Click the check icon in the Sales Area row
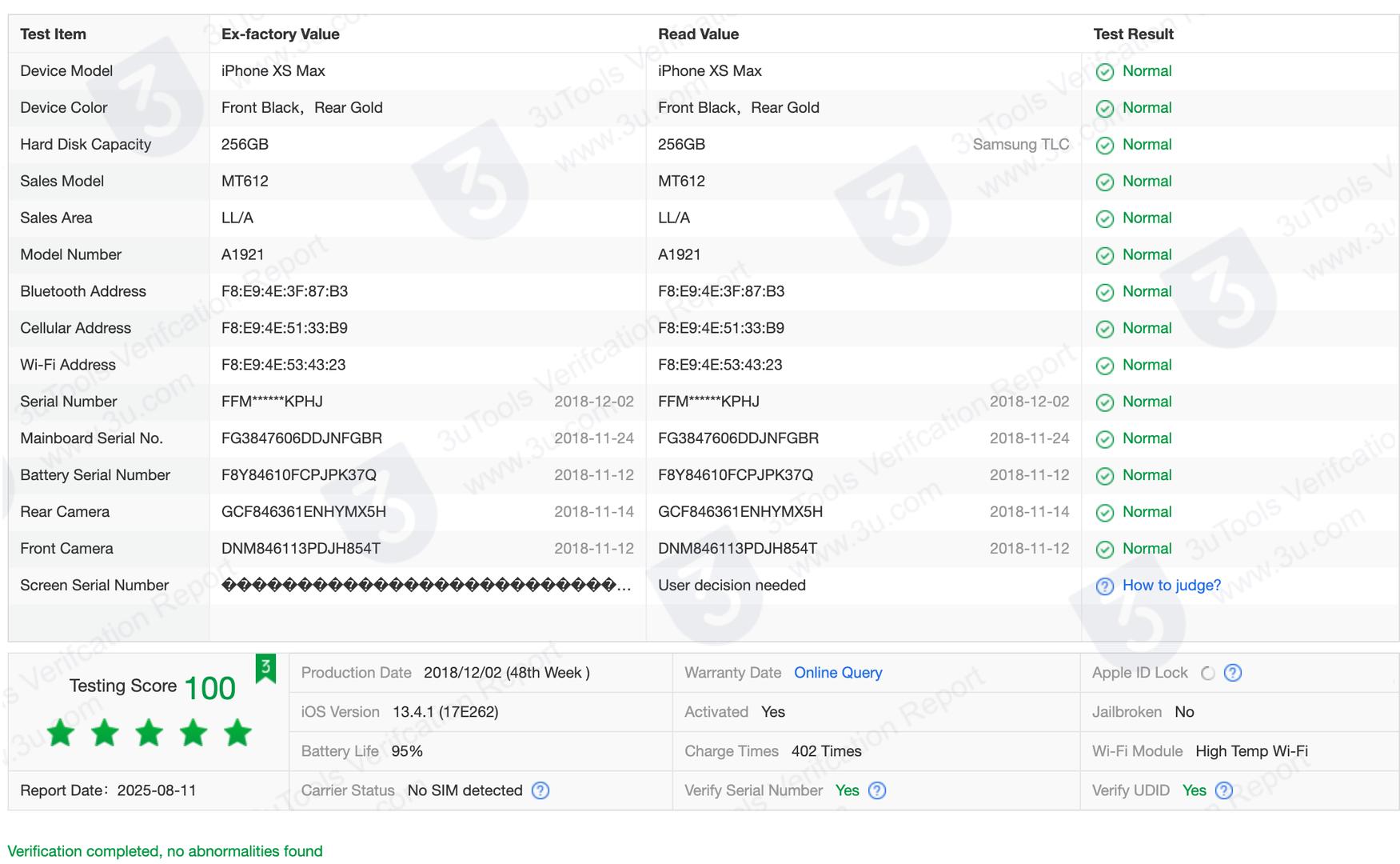The width and height of the screenshot is (1400, 864). pyautogui.click(x=1104, y=219)
